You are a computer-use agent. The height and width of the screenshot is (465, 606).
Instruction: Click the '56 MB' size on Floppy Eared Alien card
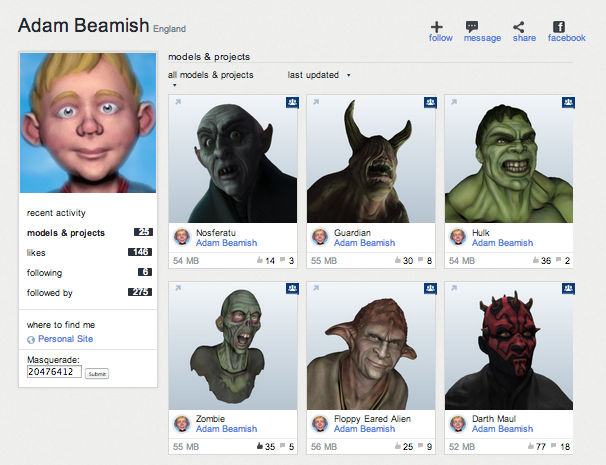point(324,447)
